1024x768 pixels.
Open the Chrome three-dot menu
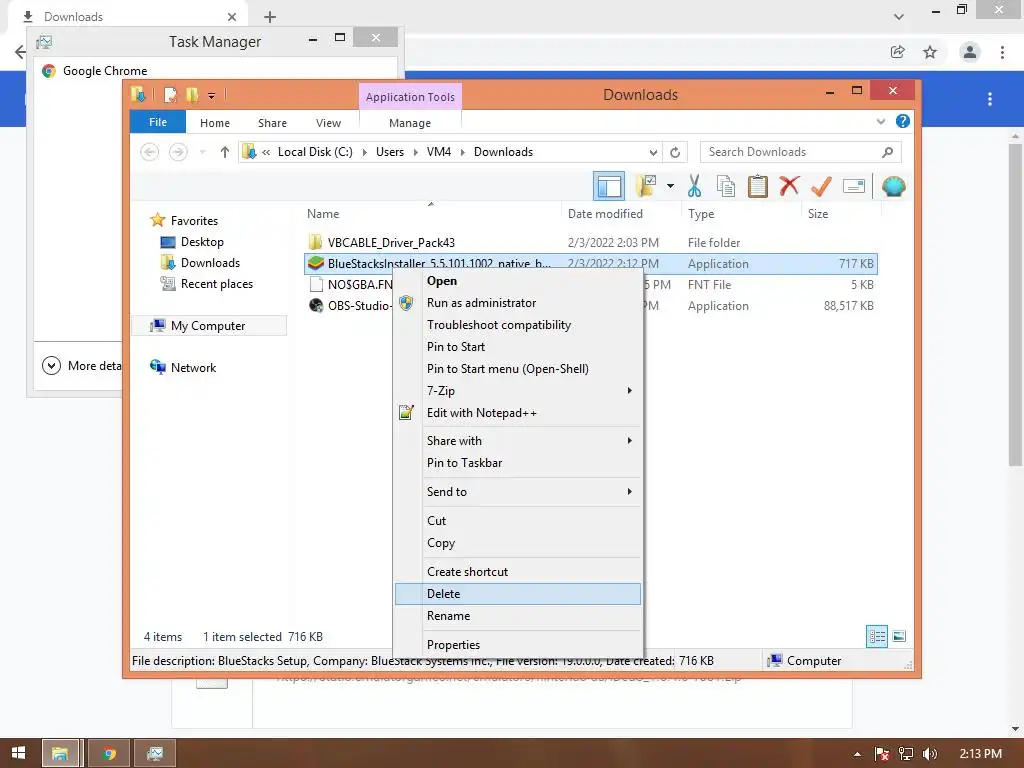(1002, 52)
